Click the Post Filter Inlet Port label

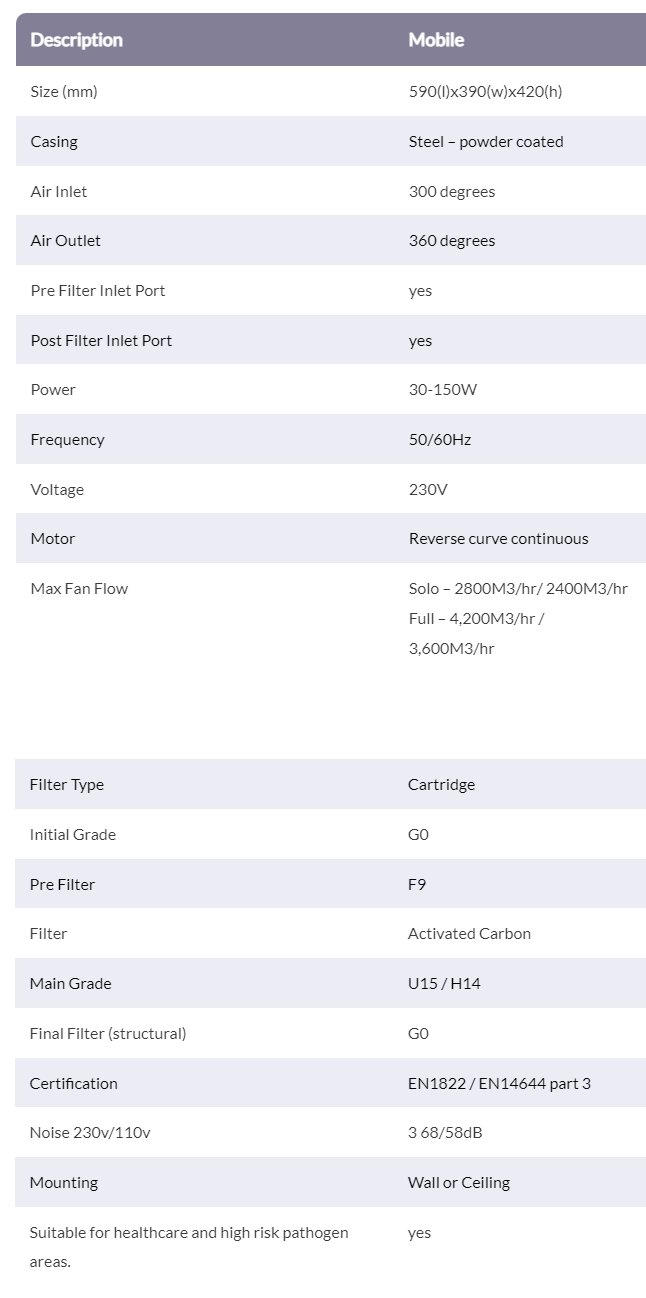click(101, 340)
